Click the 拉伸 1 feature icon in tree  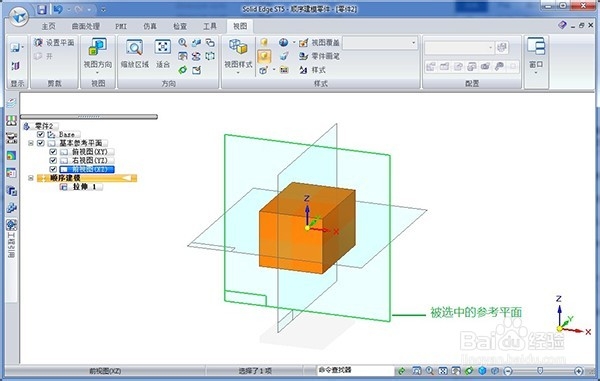(64, 187)
